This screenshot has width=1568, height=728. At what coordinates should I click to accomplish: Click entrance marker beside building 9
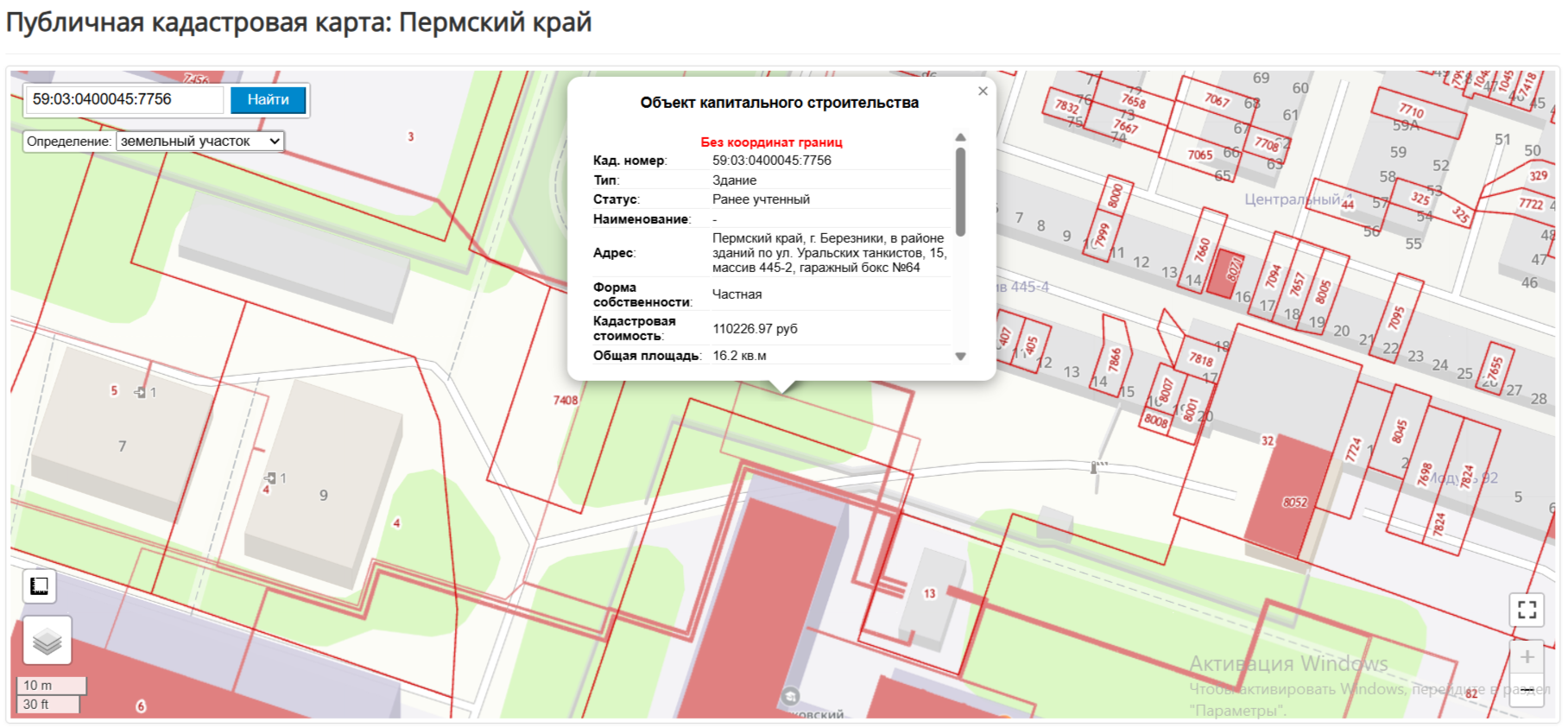point(270,478)
